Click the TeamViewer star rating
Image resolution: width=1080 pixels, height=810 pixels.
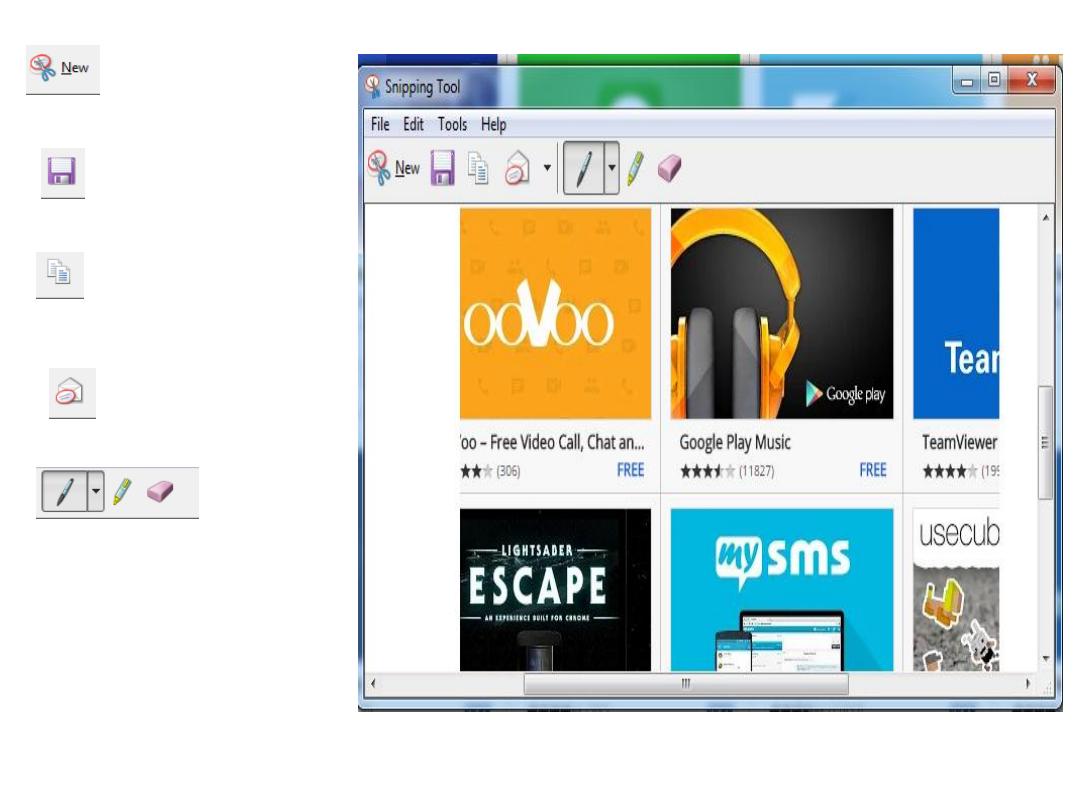coord(950,471)
